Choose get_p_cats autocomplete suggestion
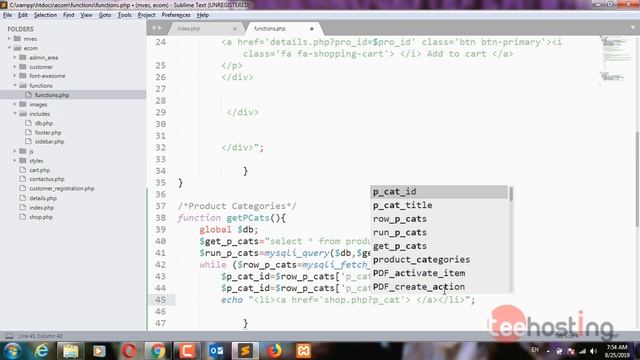 coord(439,246)
